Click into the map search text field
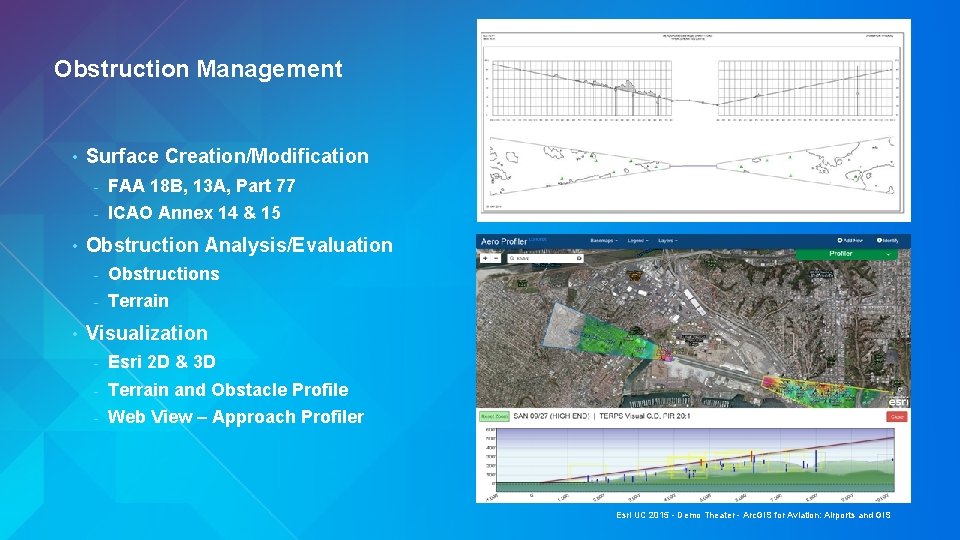 tap(545, 259)
